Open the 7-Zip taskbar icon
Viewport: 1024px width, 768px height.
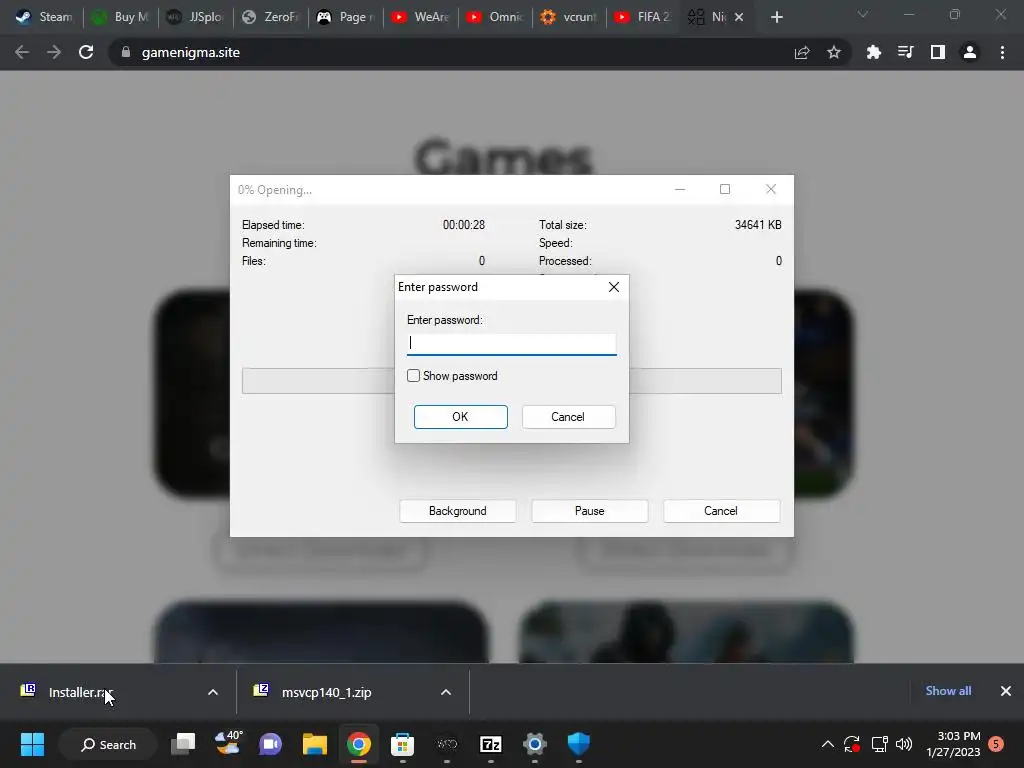[x=490, y=744]
